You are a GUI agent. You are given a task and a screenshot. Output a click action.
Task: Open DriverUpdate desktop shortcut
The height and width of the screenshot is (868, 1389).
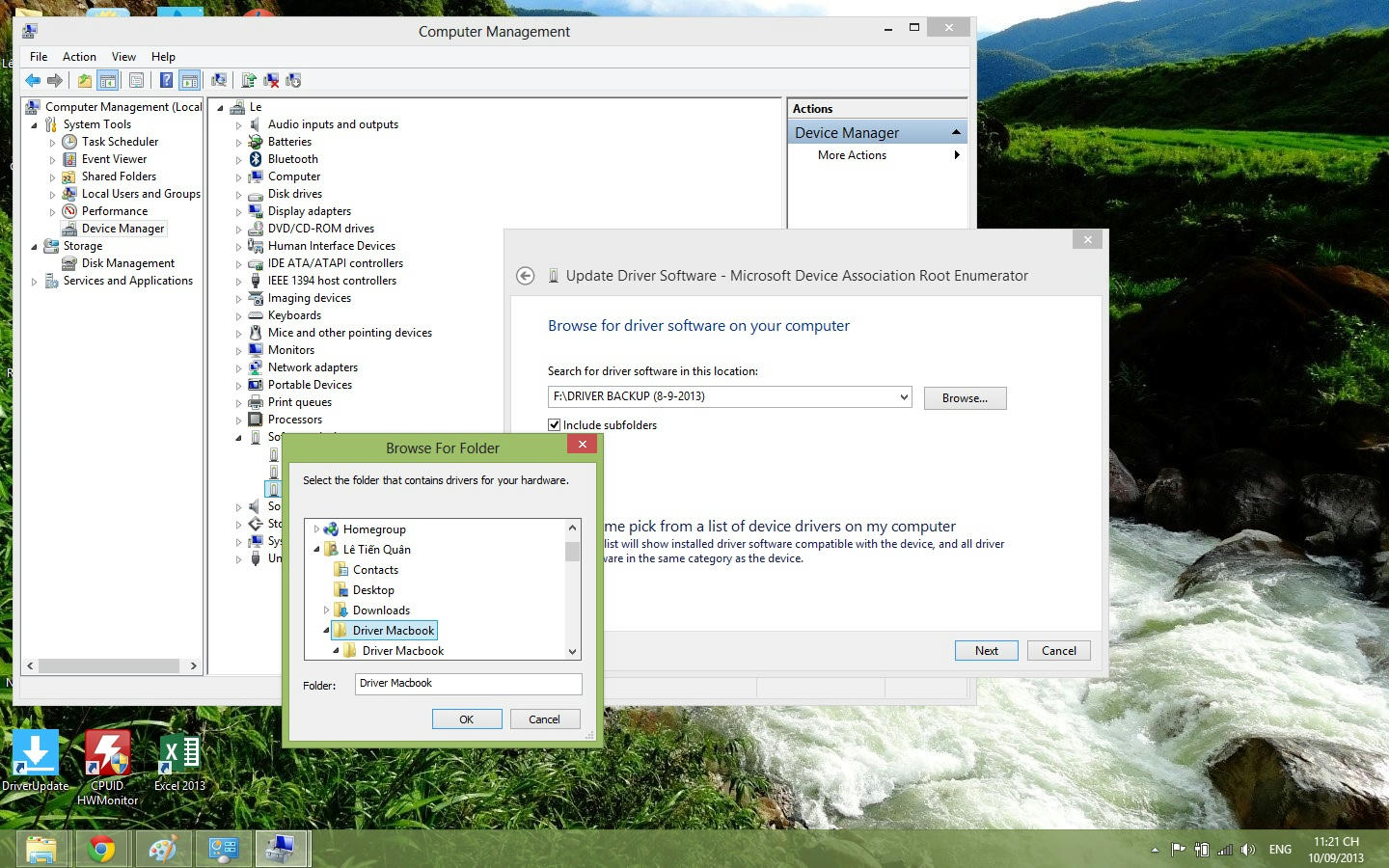(x=35, y=762)
